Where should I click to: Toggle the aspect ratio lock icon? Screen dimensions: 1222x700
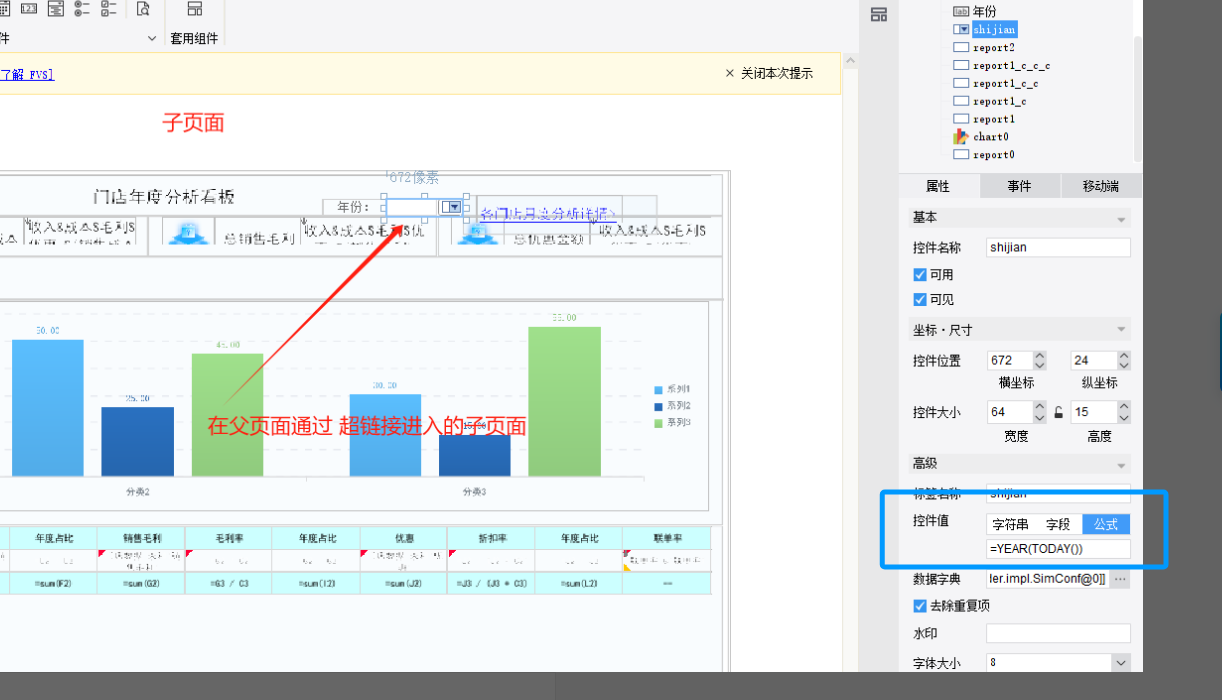pos(1058,412)
